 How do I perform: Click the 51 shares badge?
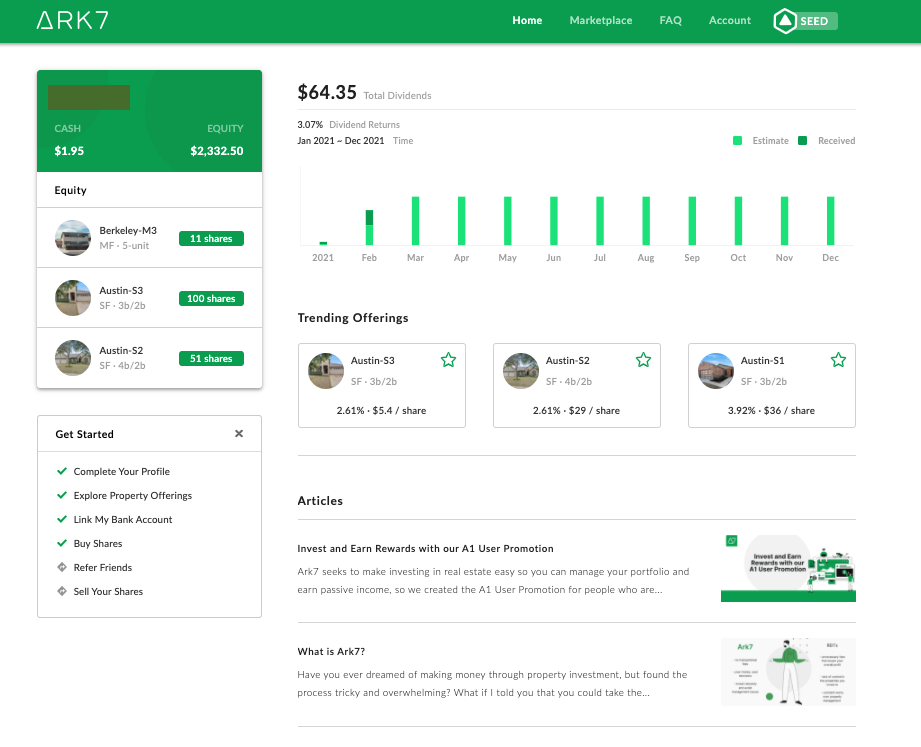tap(211, 358)
